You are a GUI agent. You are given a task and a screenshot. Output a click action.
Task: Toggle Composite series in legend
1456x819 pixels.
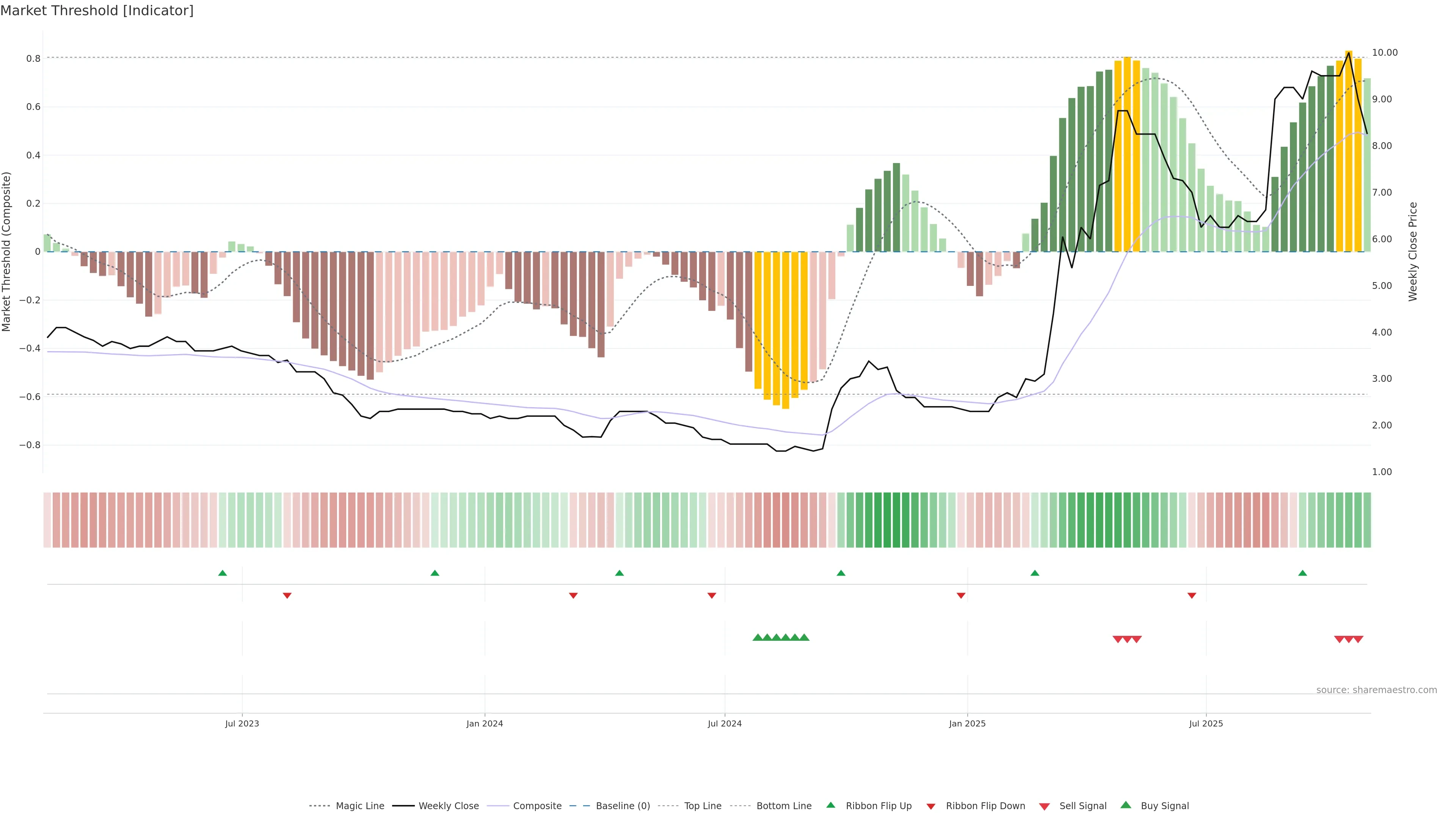[537, 806]
